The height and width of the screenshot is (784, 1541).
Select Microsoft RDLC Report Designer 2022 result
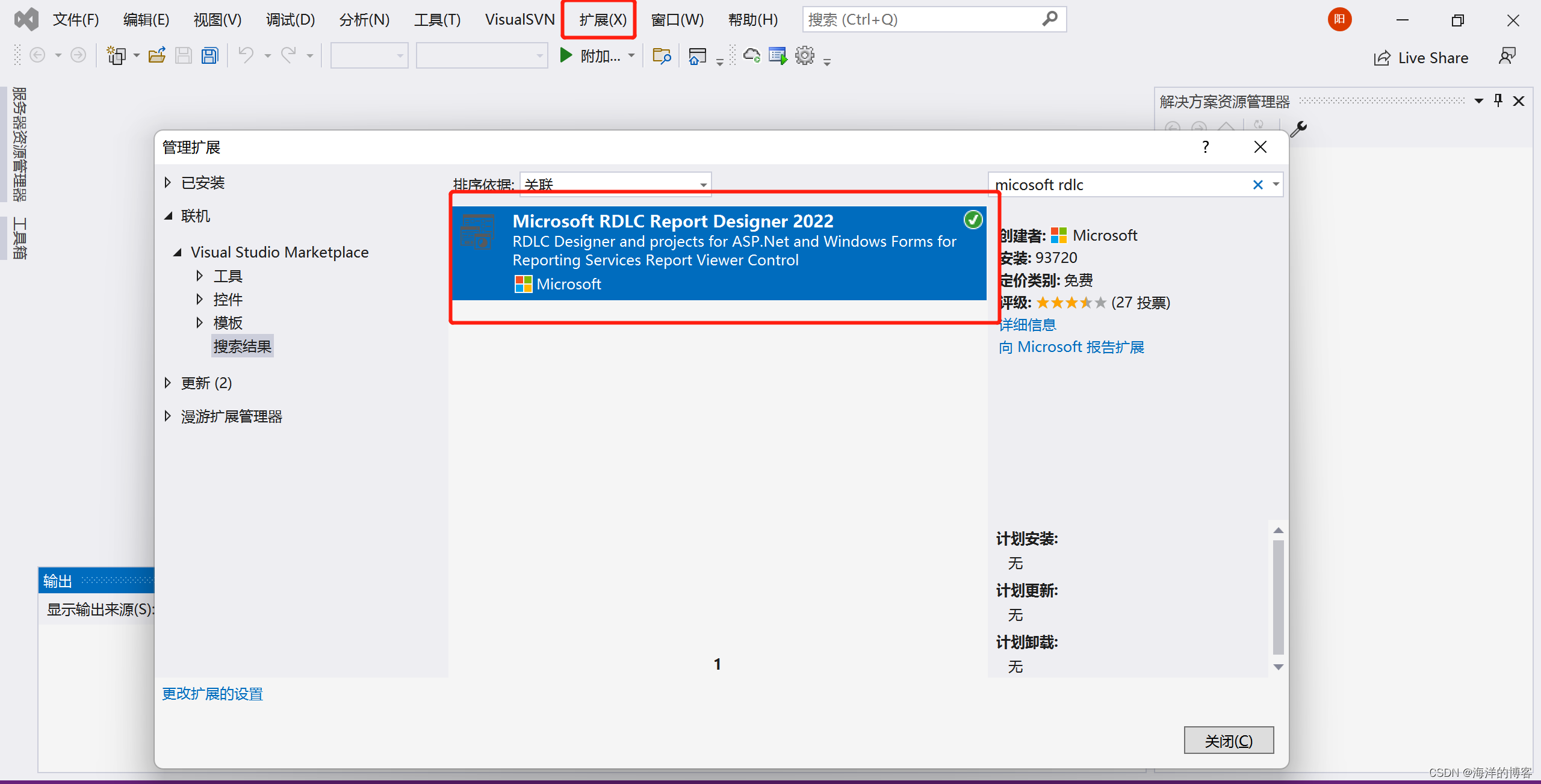tap(719, 253)
